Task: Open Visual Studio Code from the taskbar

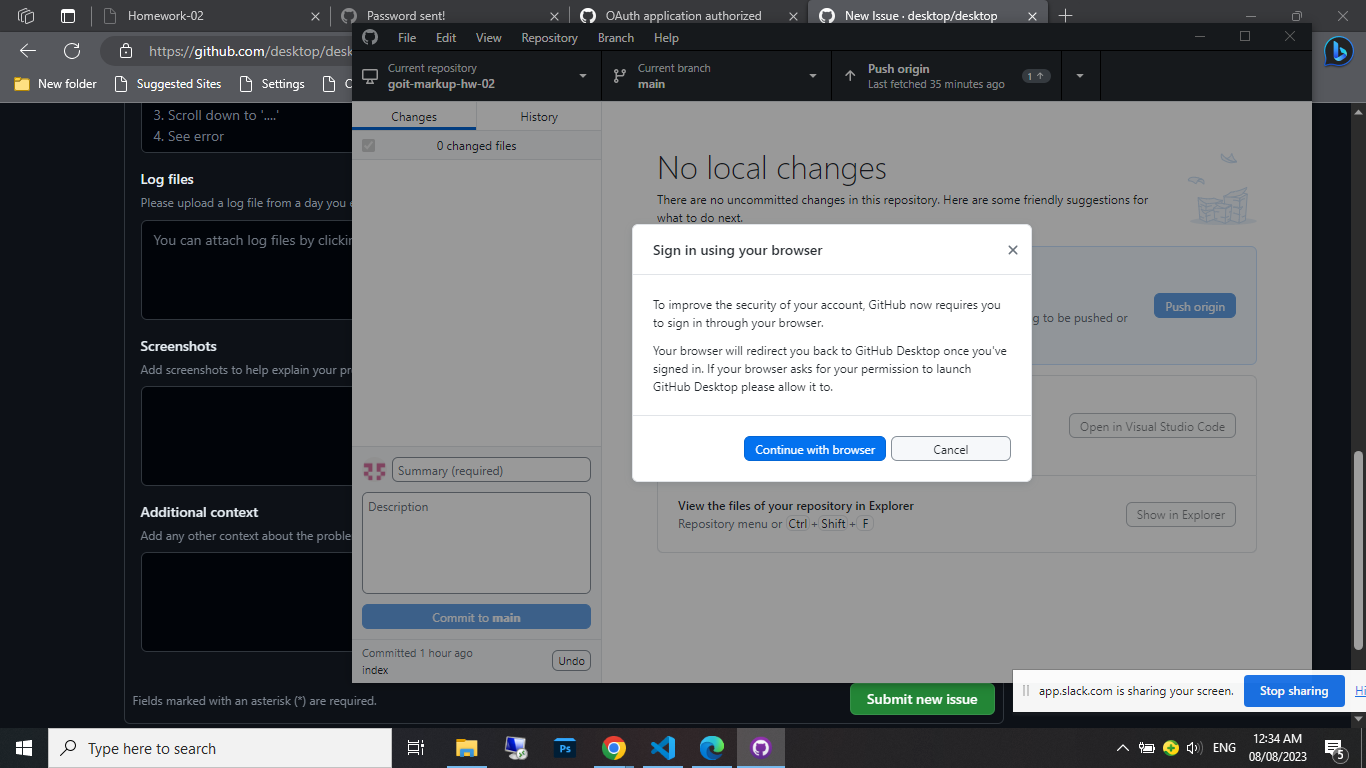Action: point(662,747)
